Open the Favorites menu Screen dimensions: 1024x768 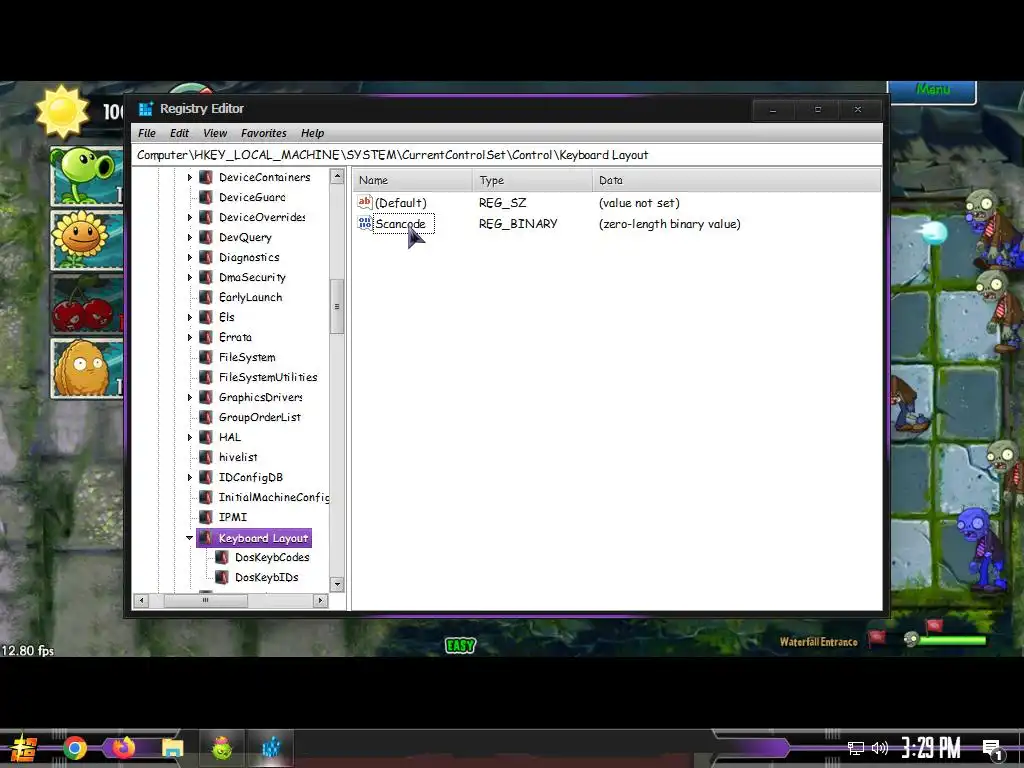264,133
